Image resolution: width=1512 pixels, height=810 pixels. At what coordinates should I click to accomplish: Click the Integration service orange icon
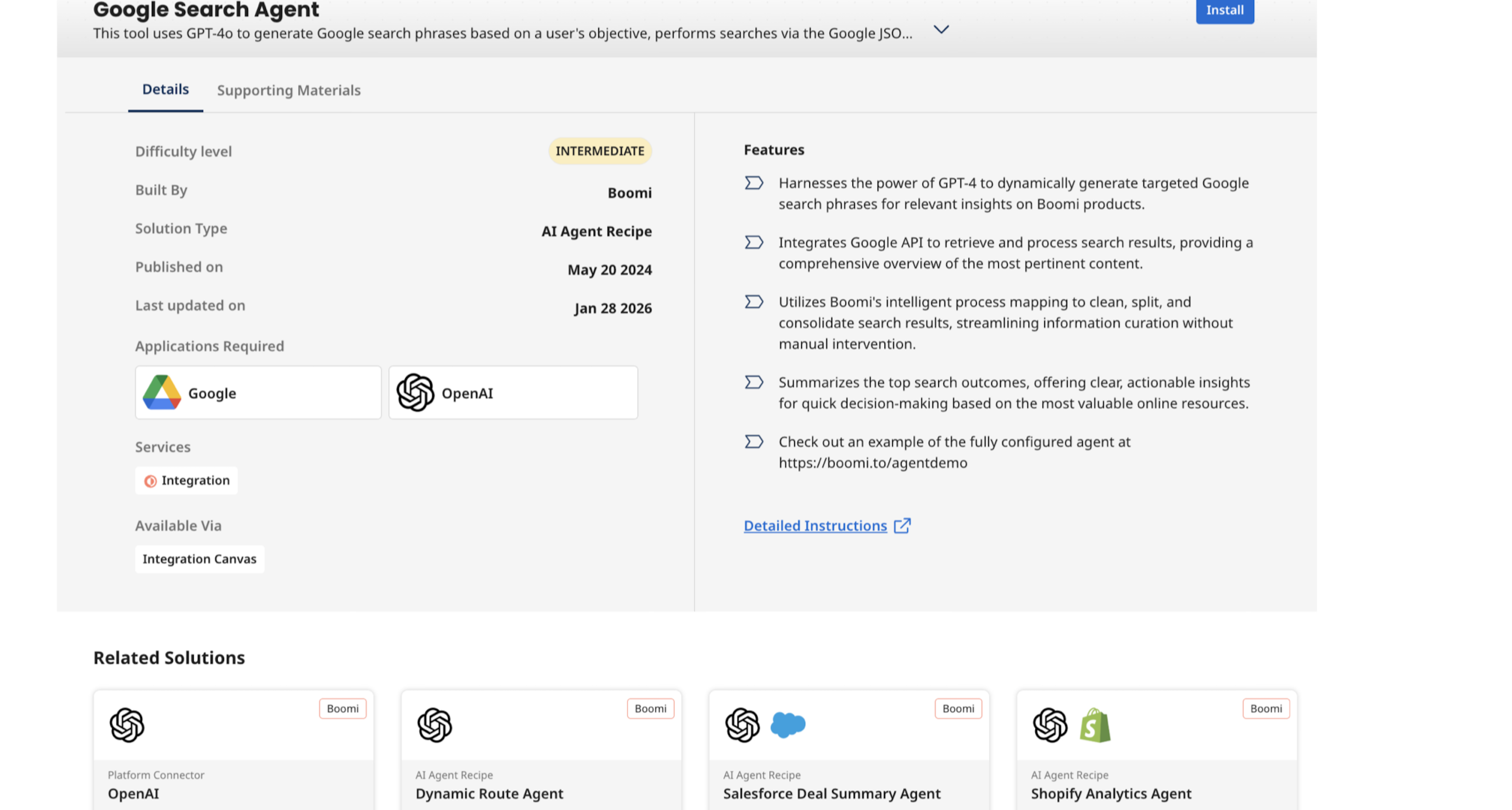coord(150,481)
